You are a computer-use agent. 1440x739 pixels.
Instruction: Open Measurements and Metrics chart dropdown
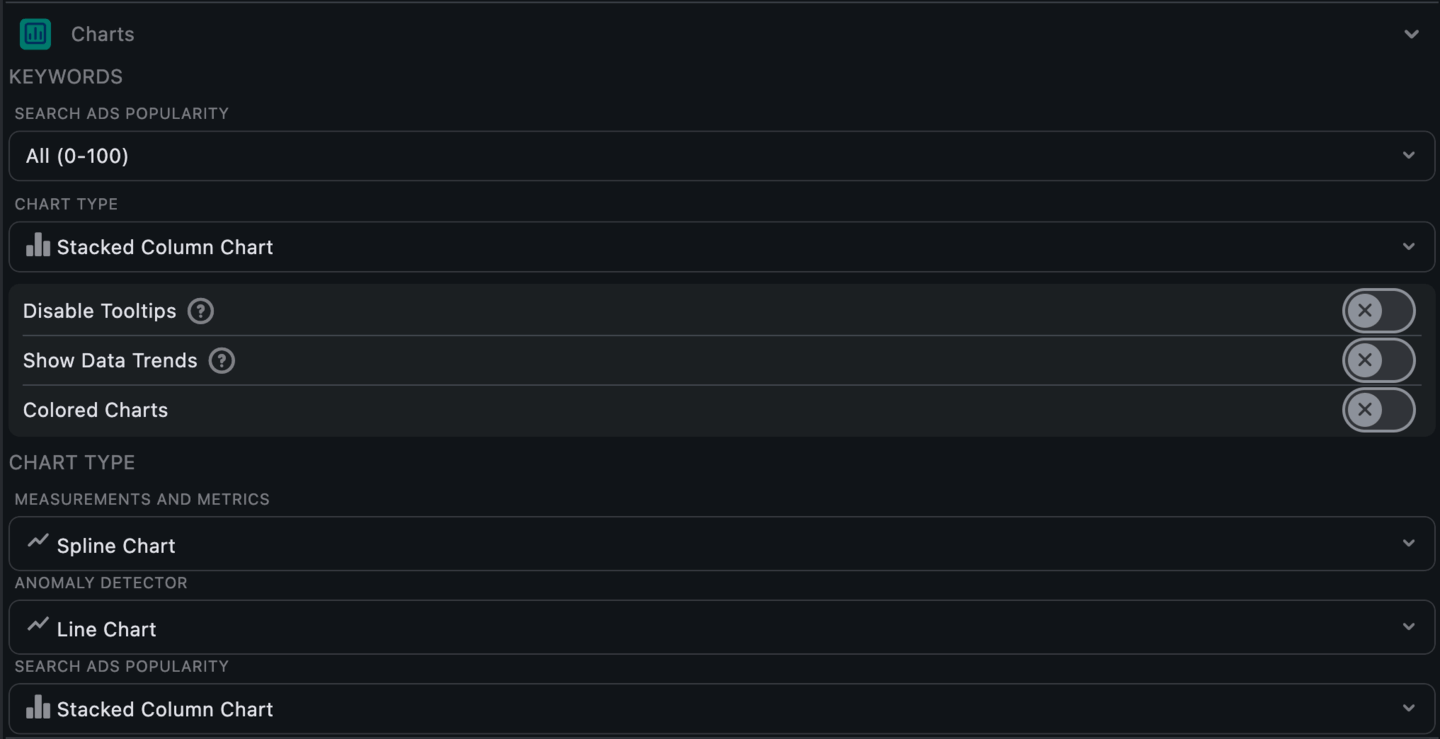pyautogui.click(x=720, y=543)
